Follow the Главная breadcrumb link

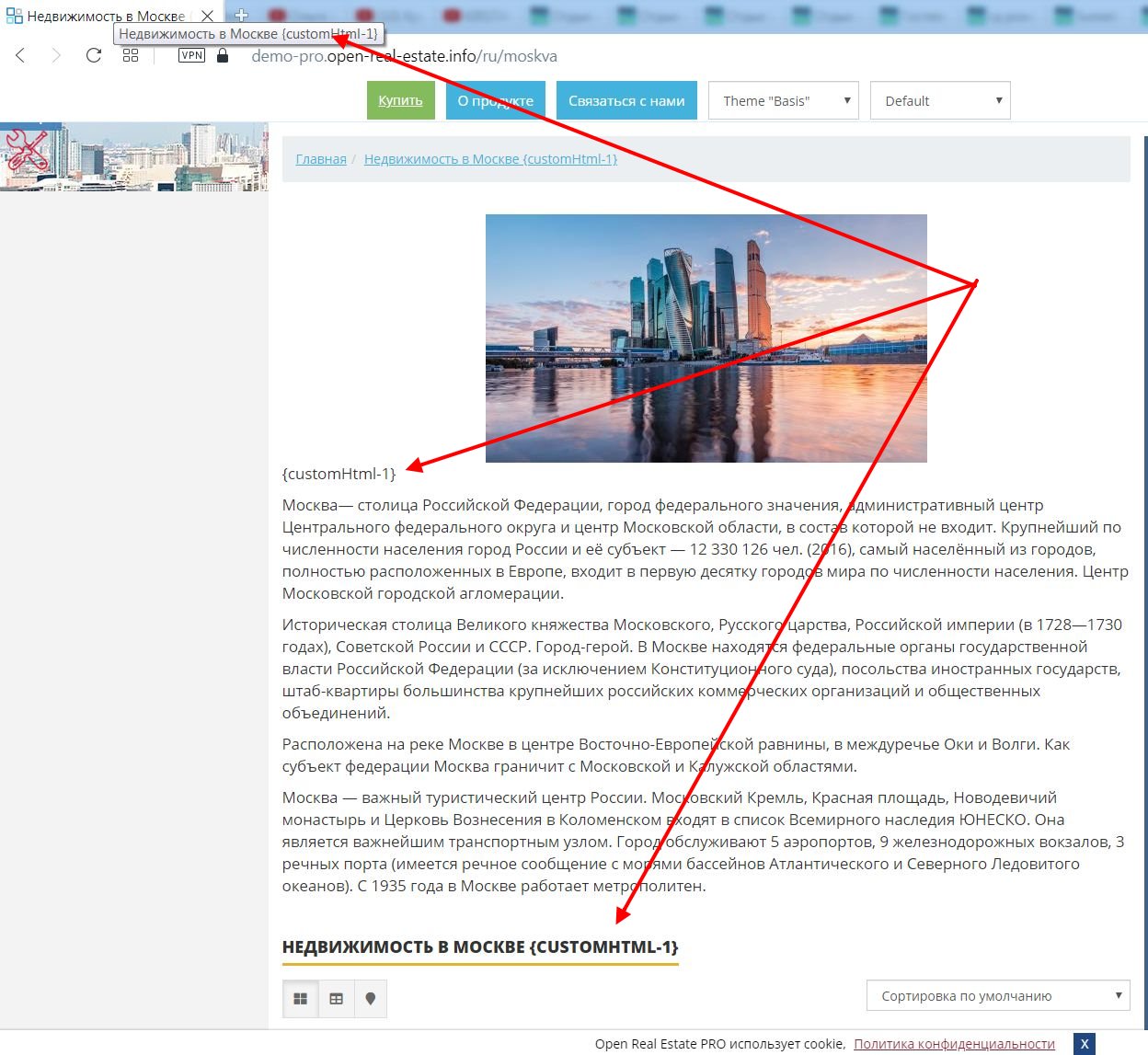321,159
